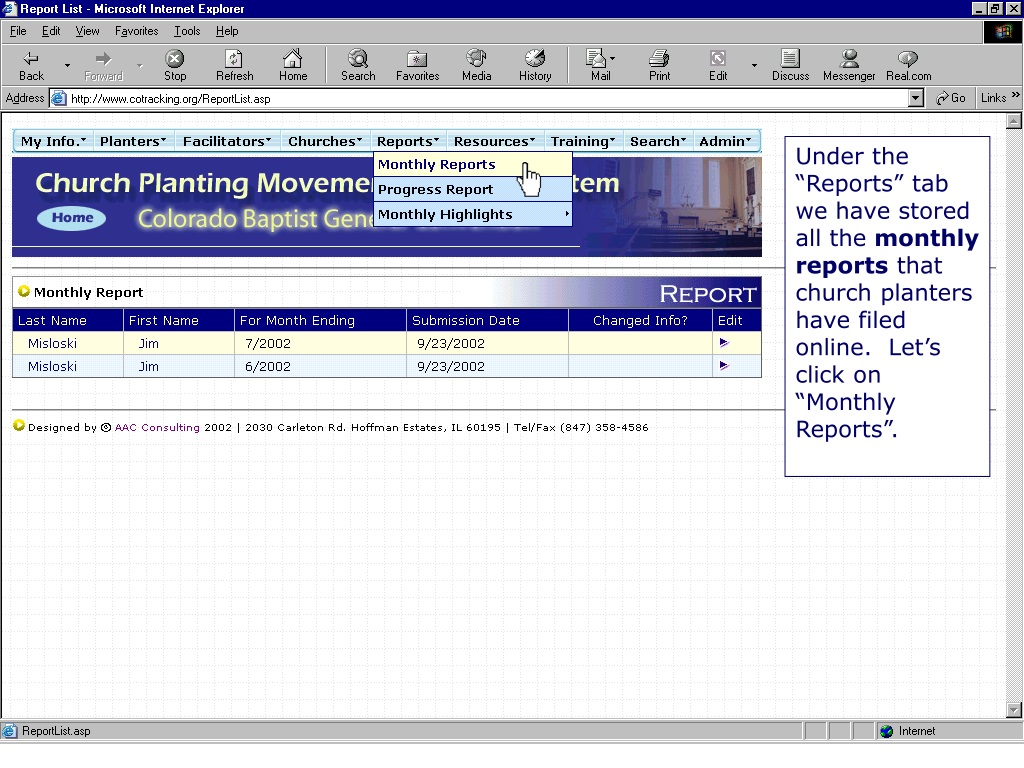Viewport: 1024px width, 768px height.
Task: Open the Media toolbar button
Action: [476, 65]
